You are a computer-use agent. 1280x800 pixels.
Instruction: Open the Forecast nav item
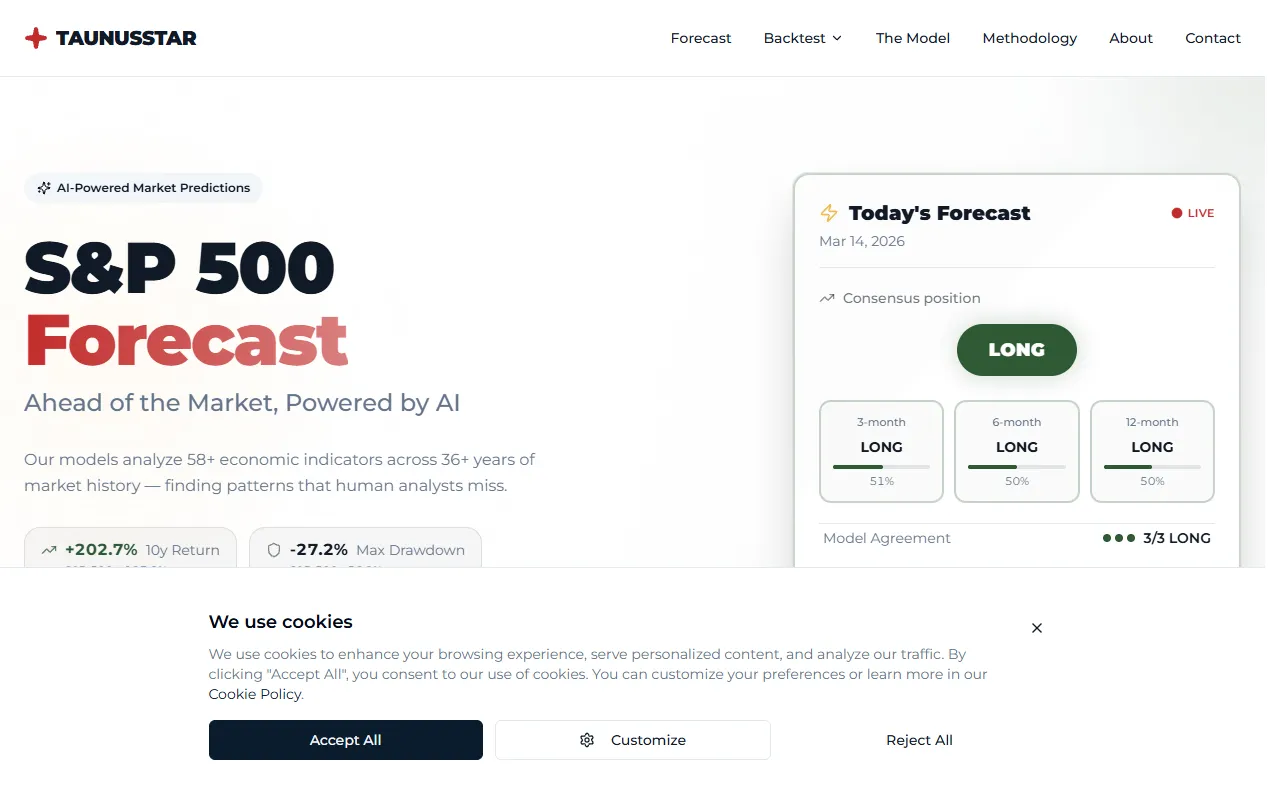click(701, 38)
